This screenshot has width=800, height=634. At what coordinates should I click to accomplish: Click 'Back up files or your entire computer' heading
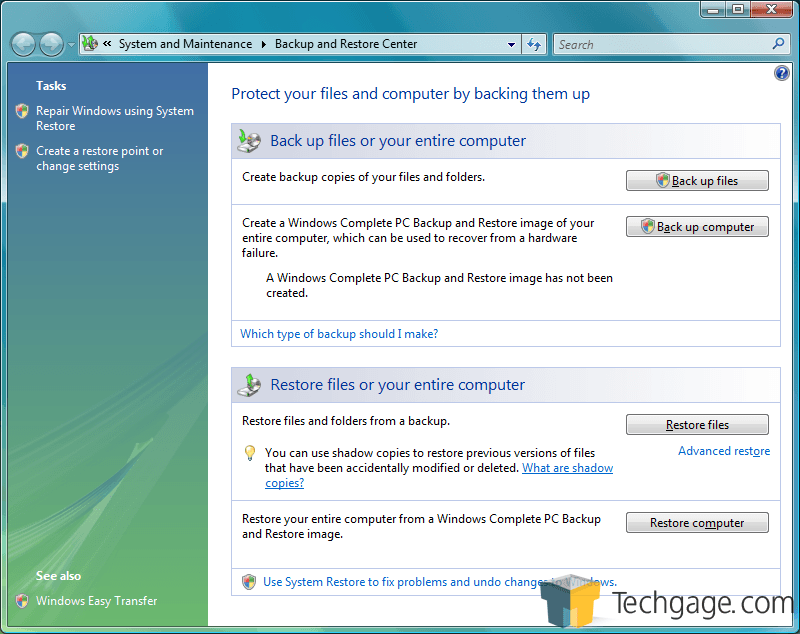coord(398,141)
